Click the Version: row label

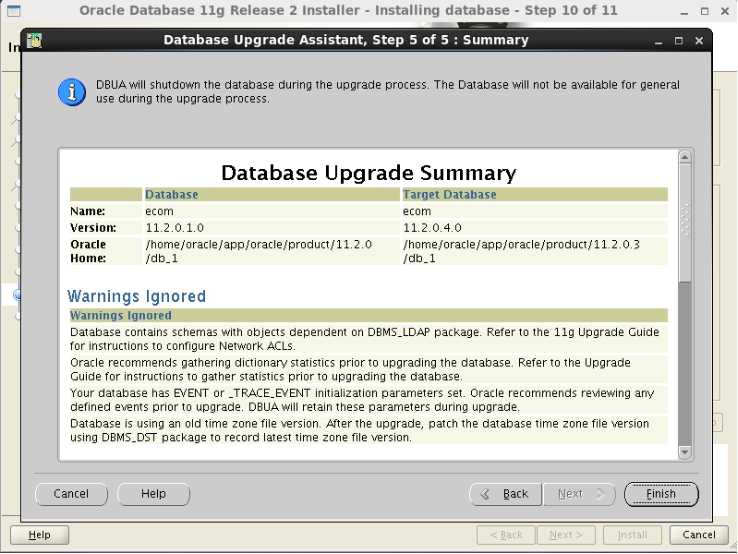93,228
